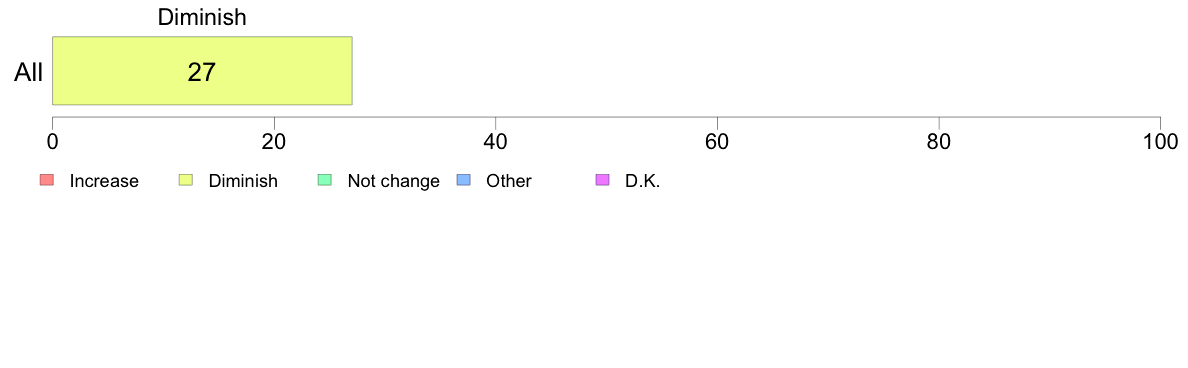
Task: Click the D.K. legend text
Action: (642, 181)
